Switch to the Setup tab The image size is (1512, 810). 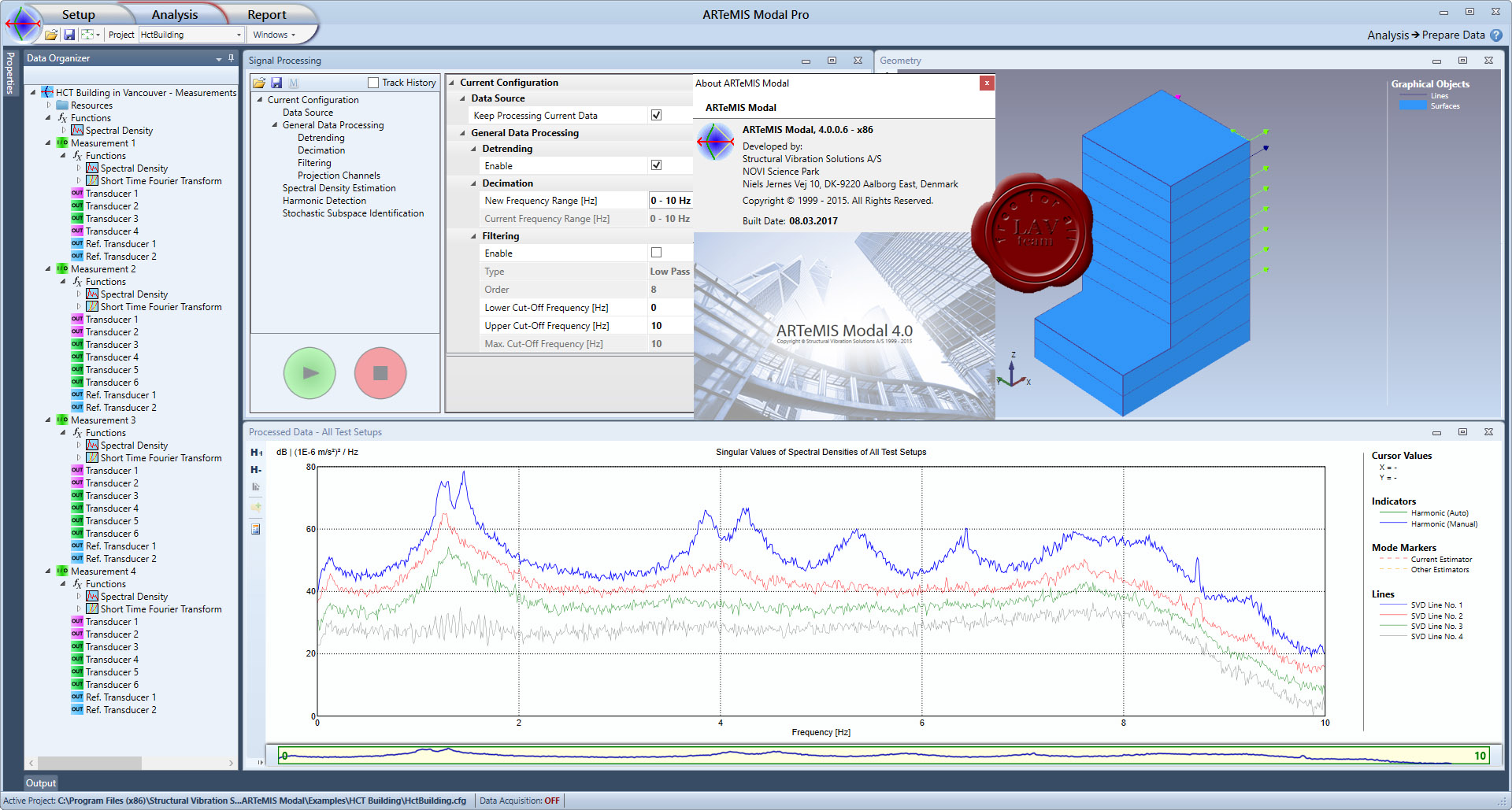[x=78, y=14]
